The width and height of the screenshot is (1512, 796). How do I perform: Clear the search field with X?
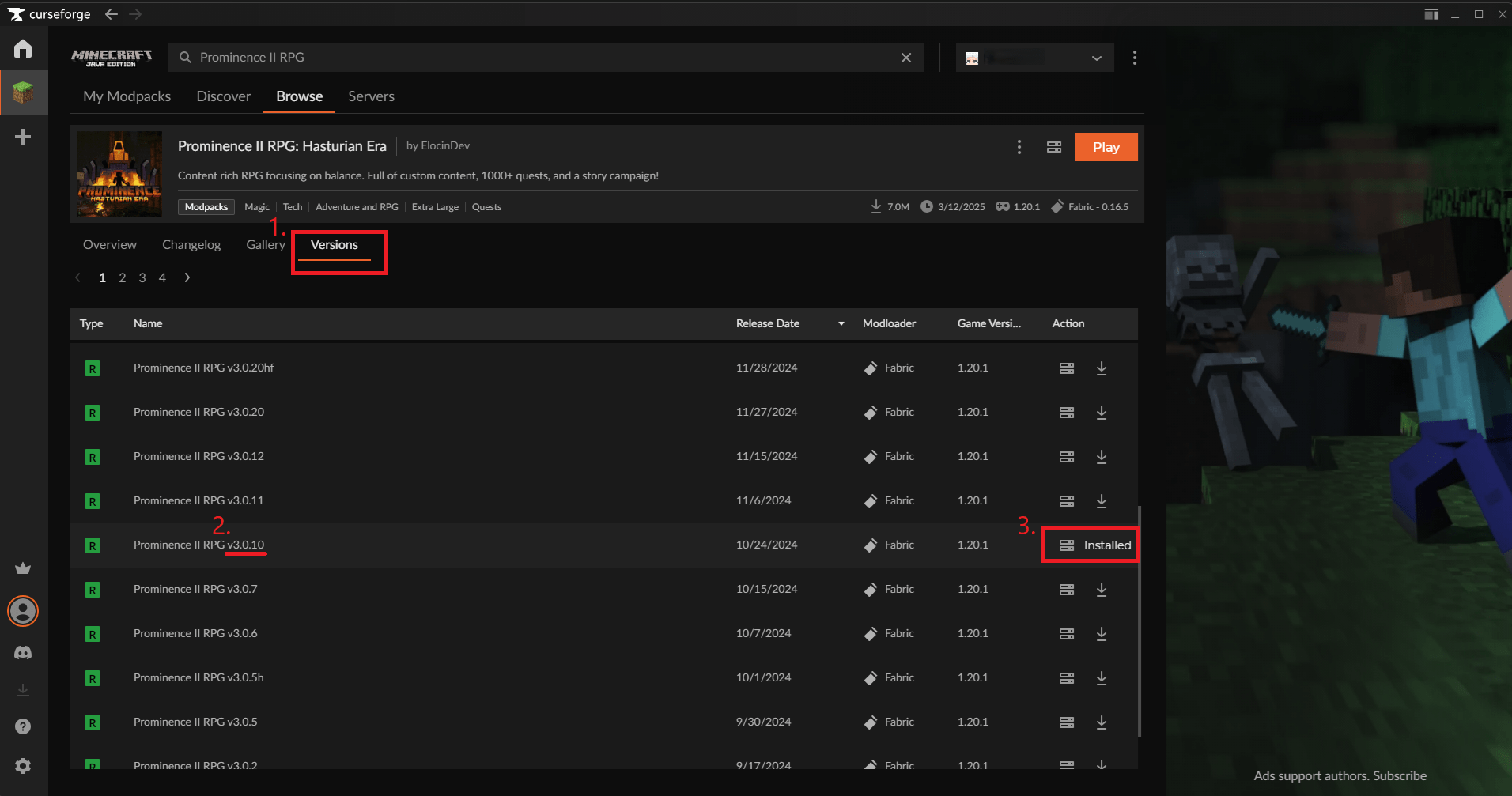[x=906, y=58]
